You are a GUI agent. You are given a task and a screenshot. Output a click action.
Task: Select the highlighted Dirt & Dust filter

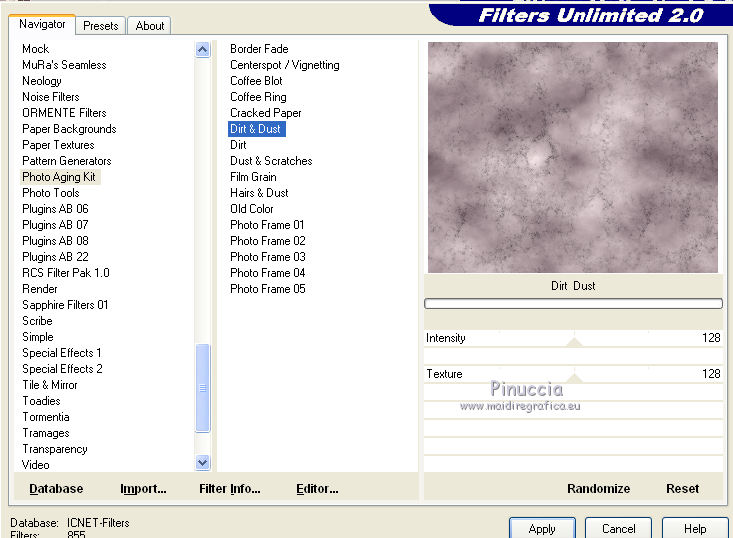(x=256, y=129)
